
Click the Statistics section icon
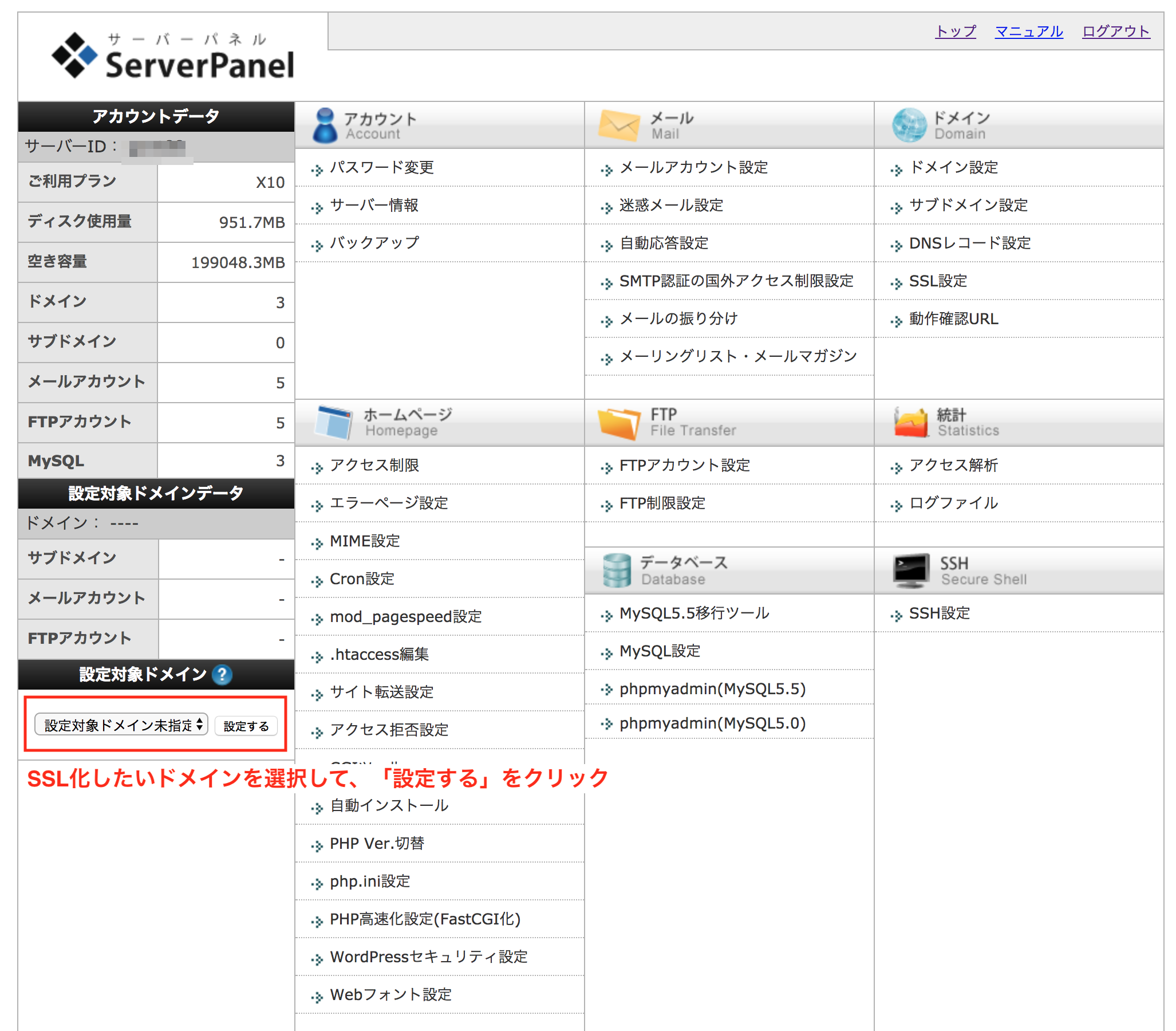pyautogui.click(x=912, y=422)
